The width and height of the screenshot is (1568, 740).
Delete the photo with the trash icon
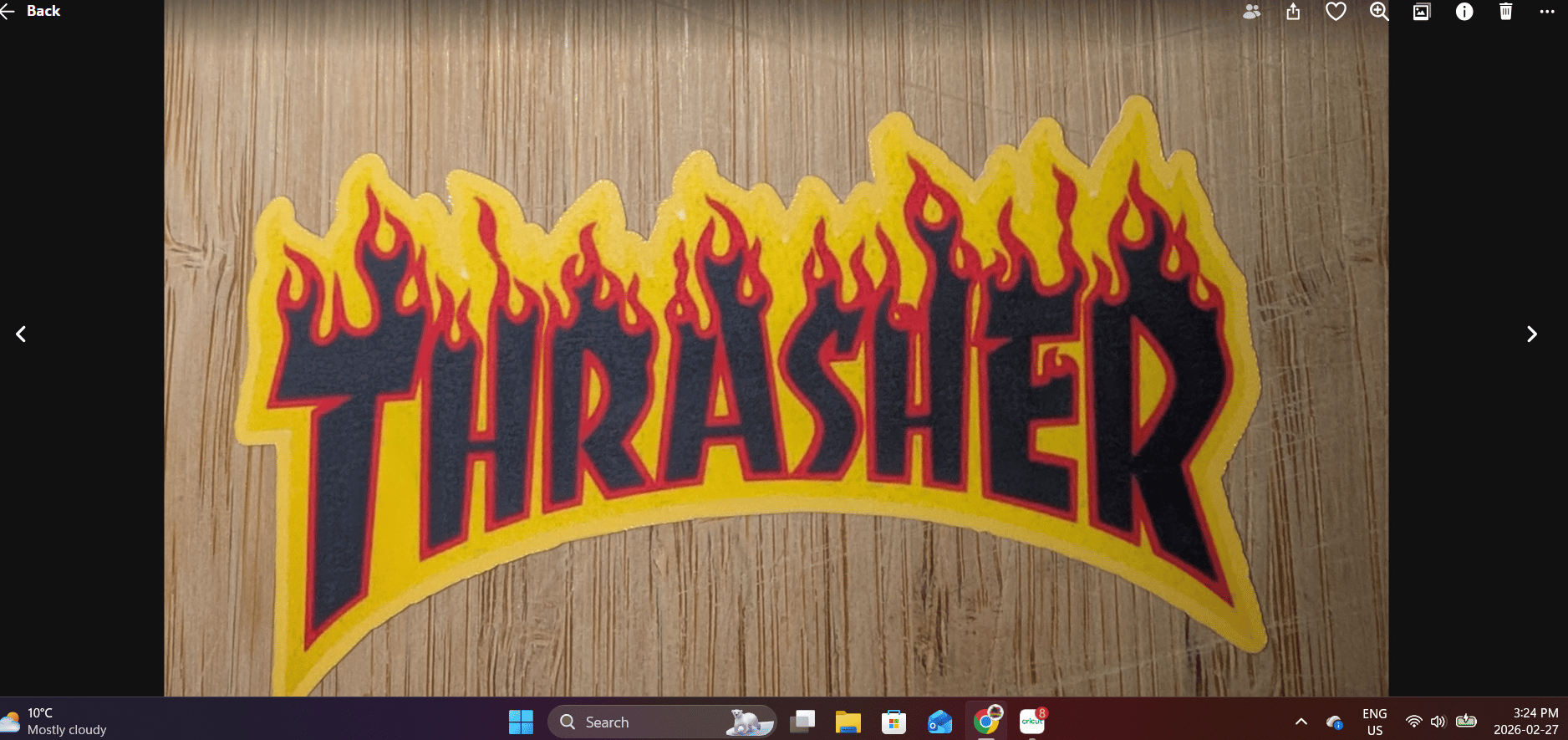[1505, 12]
